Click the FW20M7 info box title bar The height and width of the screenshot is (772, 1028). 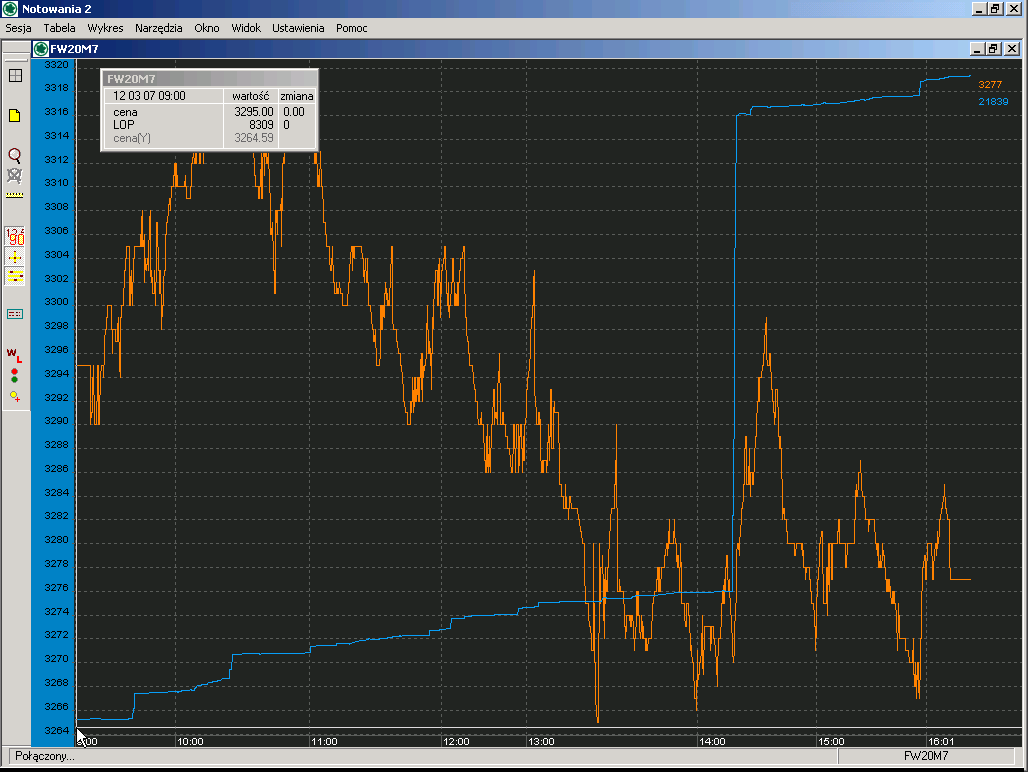point(209,78)
